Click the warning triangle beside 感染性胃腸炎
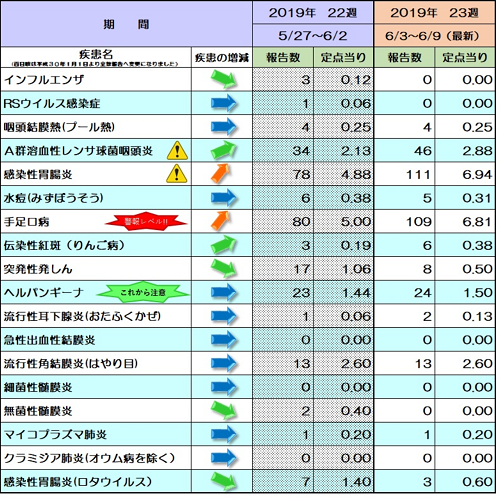 [x=177, y=174]
